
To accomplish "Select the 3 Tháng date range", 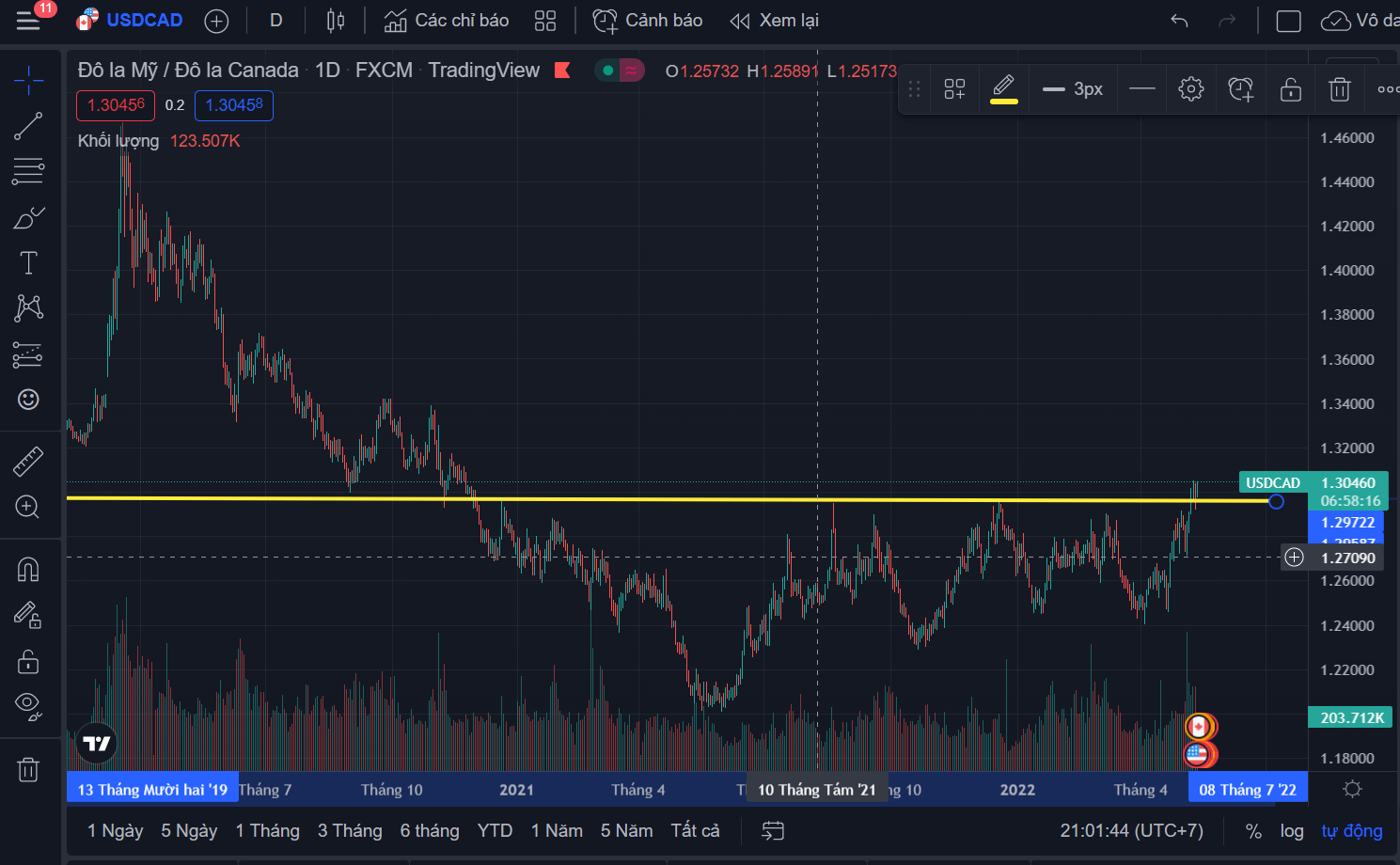I will (350, 831).
